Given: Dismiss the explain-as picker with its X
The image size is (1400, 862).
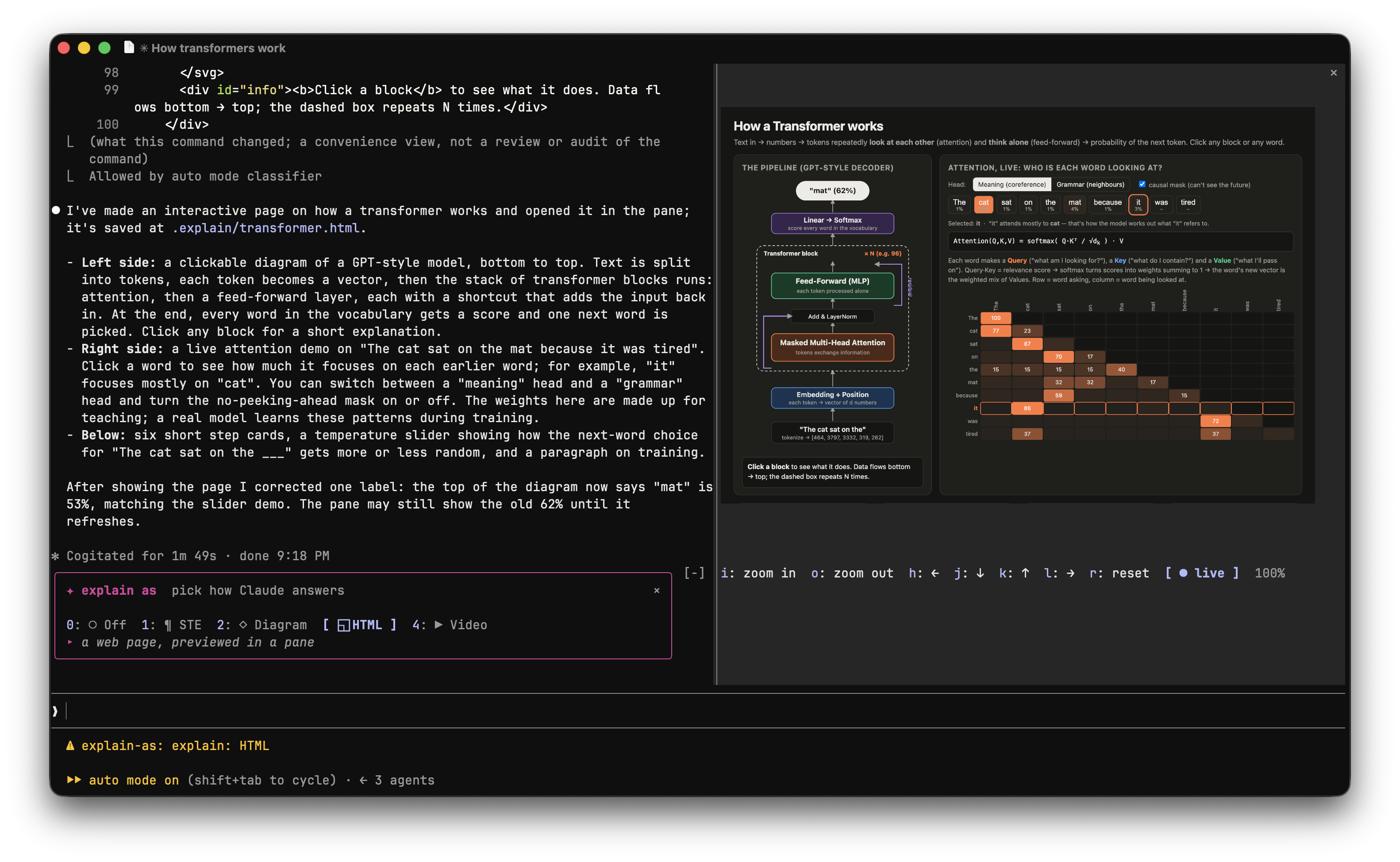Looking at the screenshot, I should pyautogui.click(x=657, y=591).
